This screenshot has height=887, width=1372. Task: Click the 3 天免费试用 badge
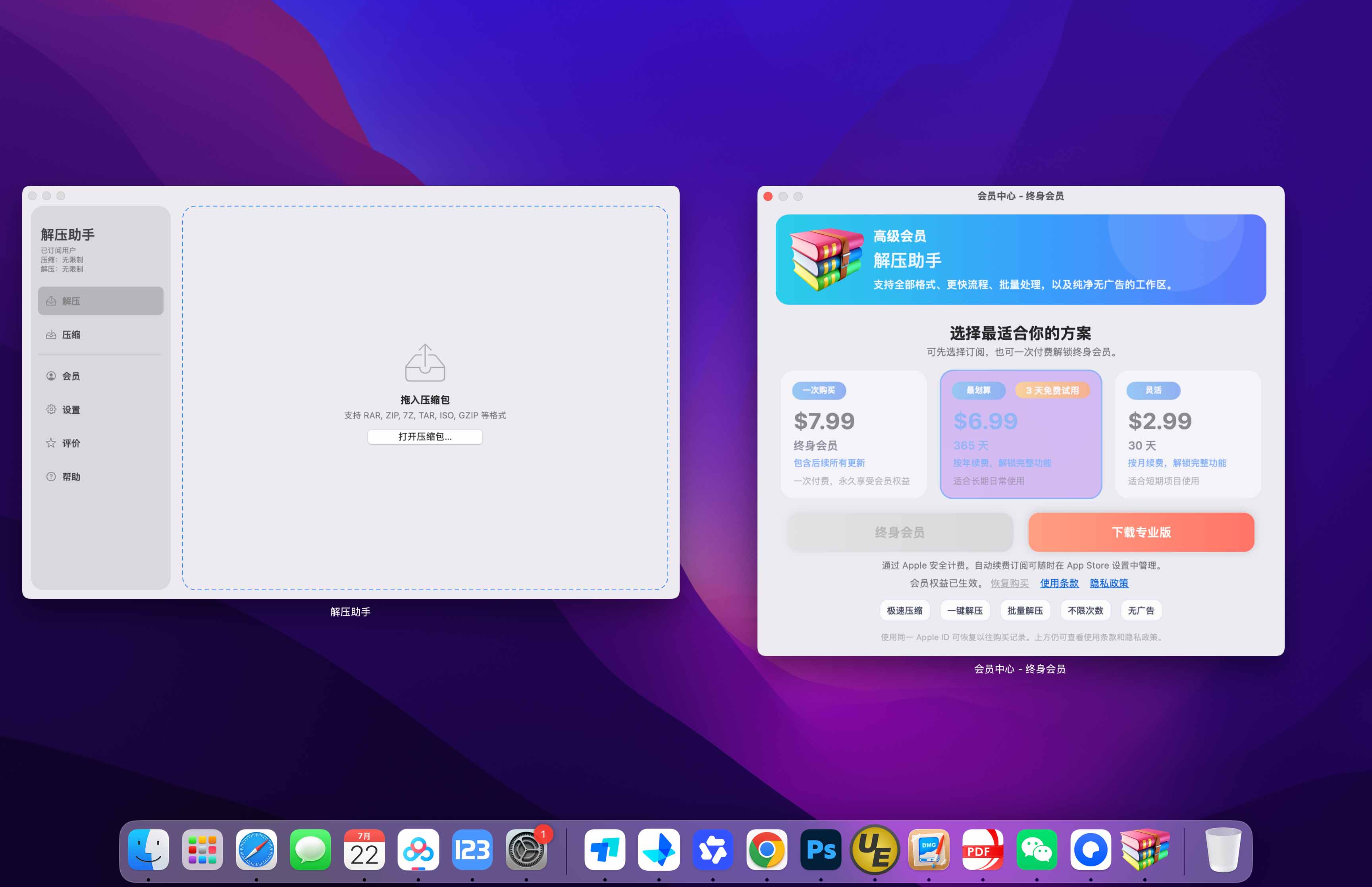click(x=1052, y=391)
